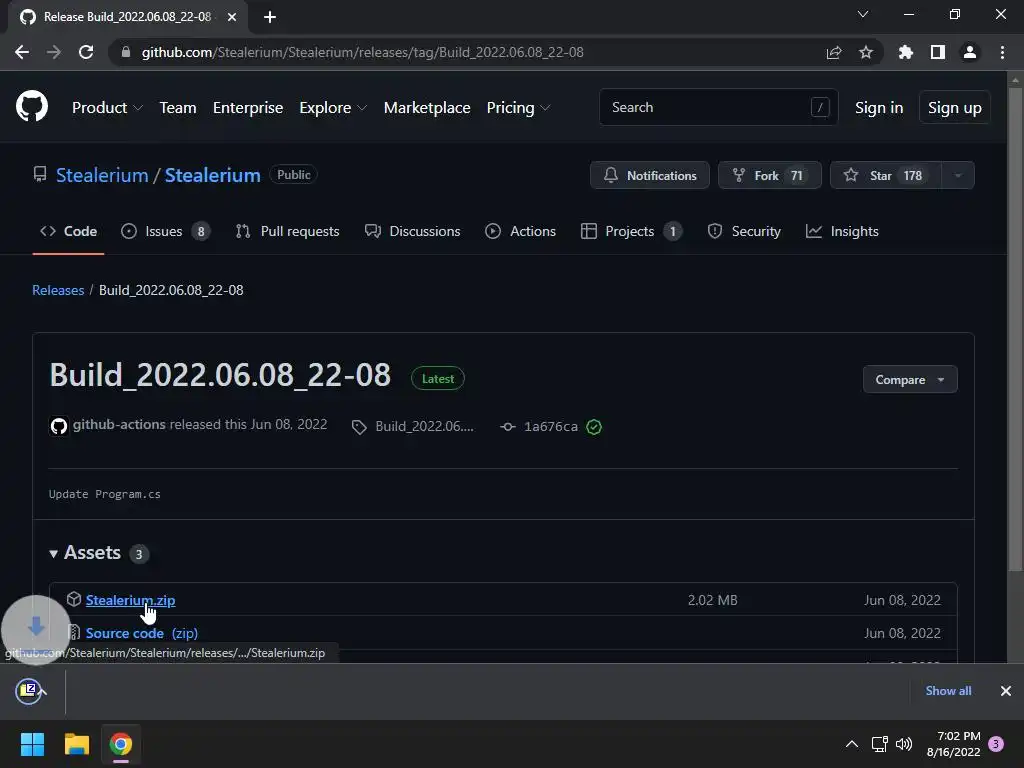Click the downloading file icon in download bar
This screenshot has width=1024, height=768.
[28, 690]
